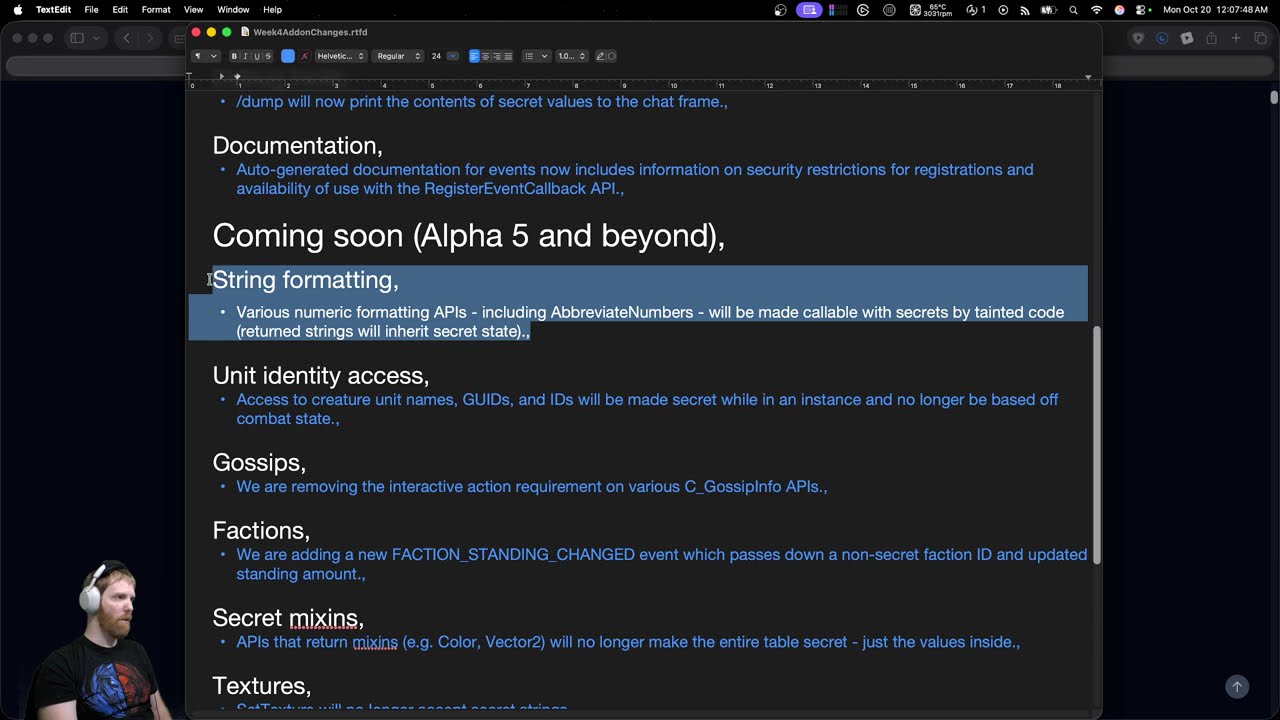Toggle the sidebar in the background browser window
The height and width of the screenshot is (720, 1280).
77,38
